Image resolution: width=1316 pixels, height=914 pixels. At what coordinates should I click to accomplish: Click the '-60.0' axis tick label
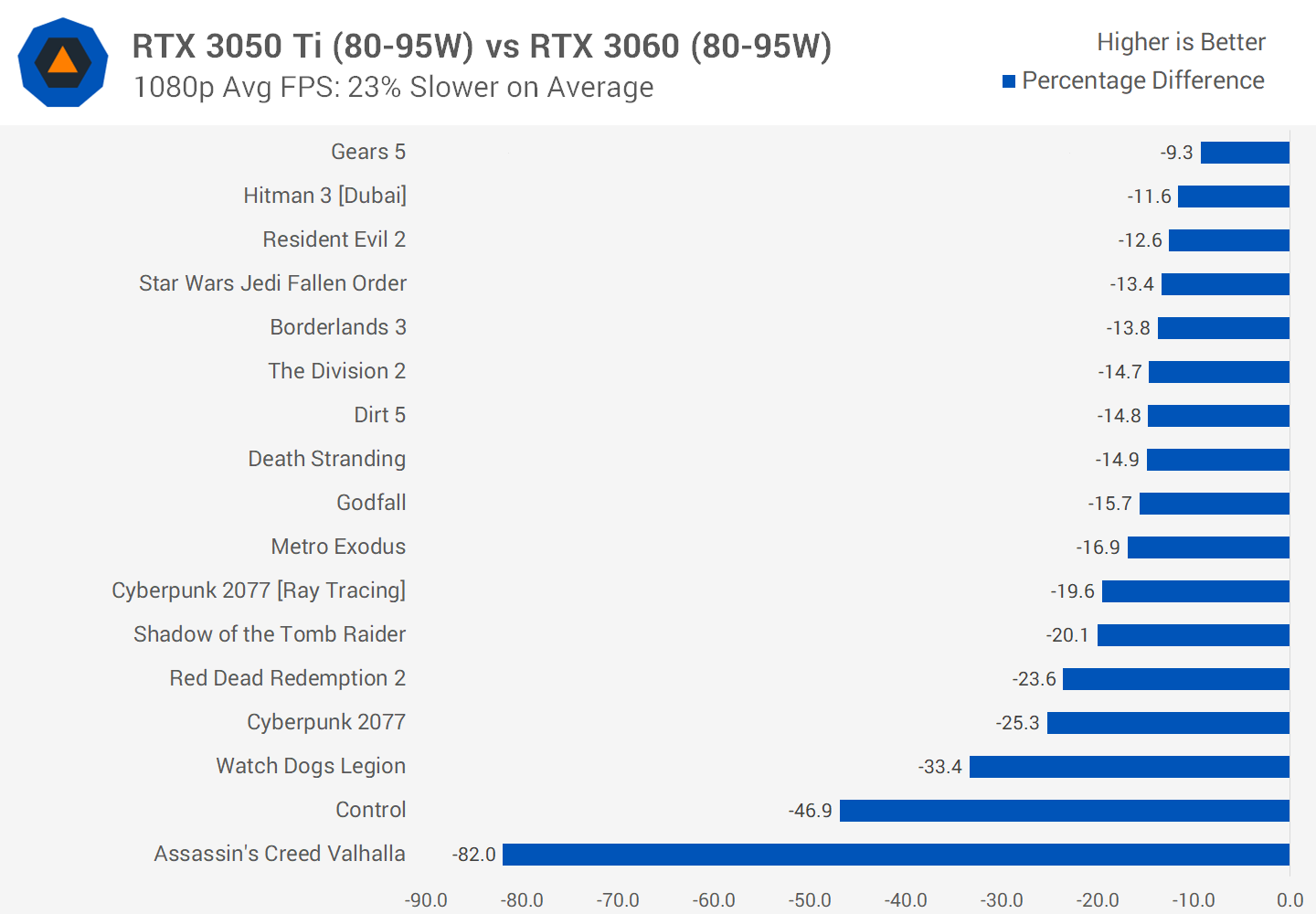(x=714, y=900)
